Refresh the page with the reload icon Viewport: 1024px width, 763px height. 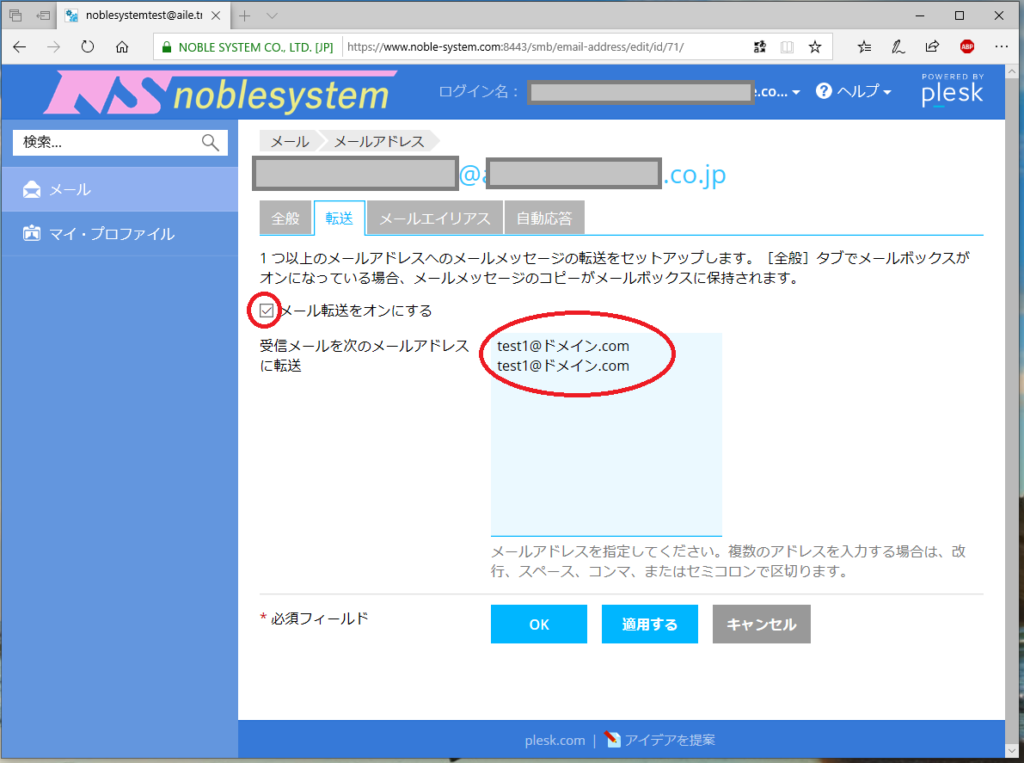click(88, 47)
